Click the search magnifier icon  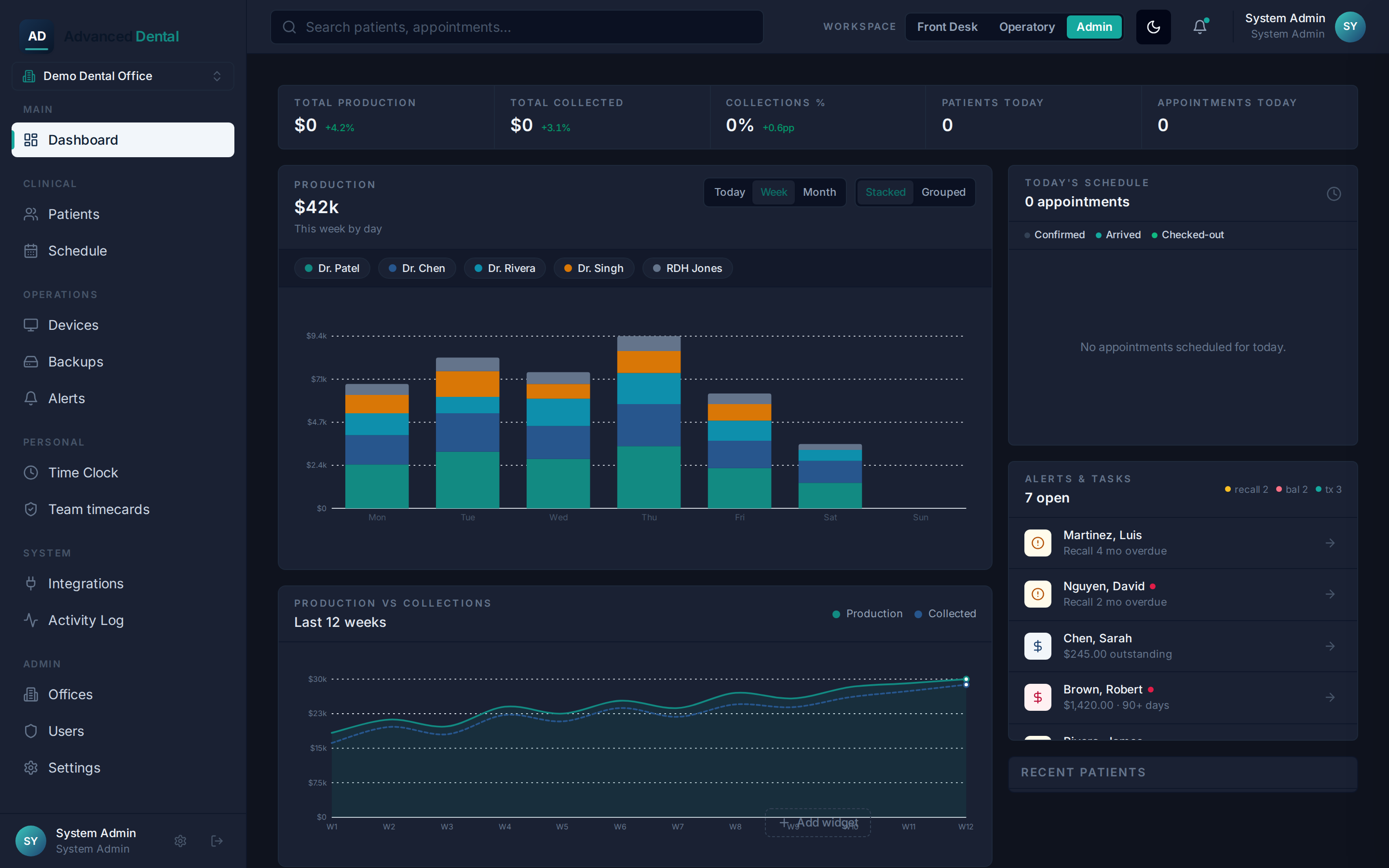pos(289,27)
